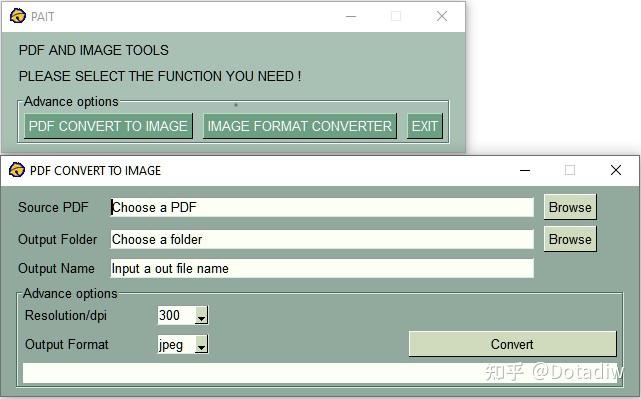The image size is (641, 399).
Task: Click the PAIT window app icon
Action: [x=18, y=16]
